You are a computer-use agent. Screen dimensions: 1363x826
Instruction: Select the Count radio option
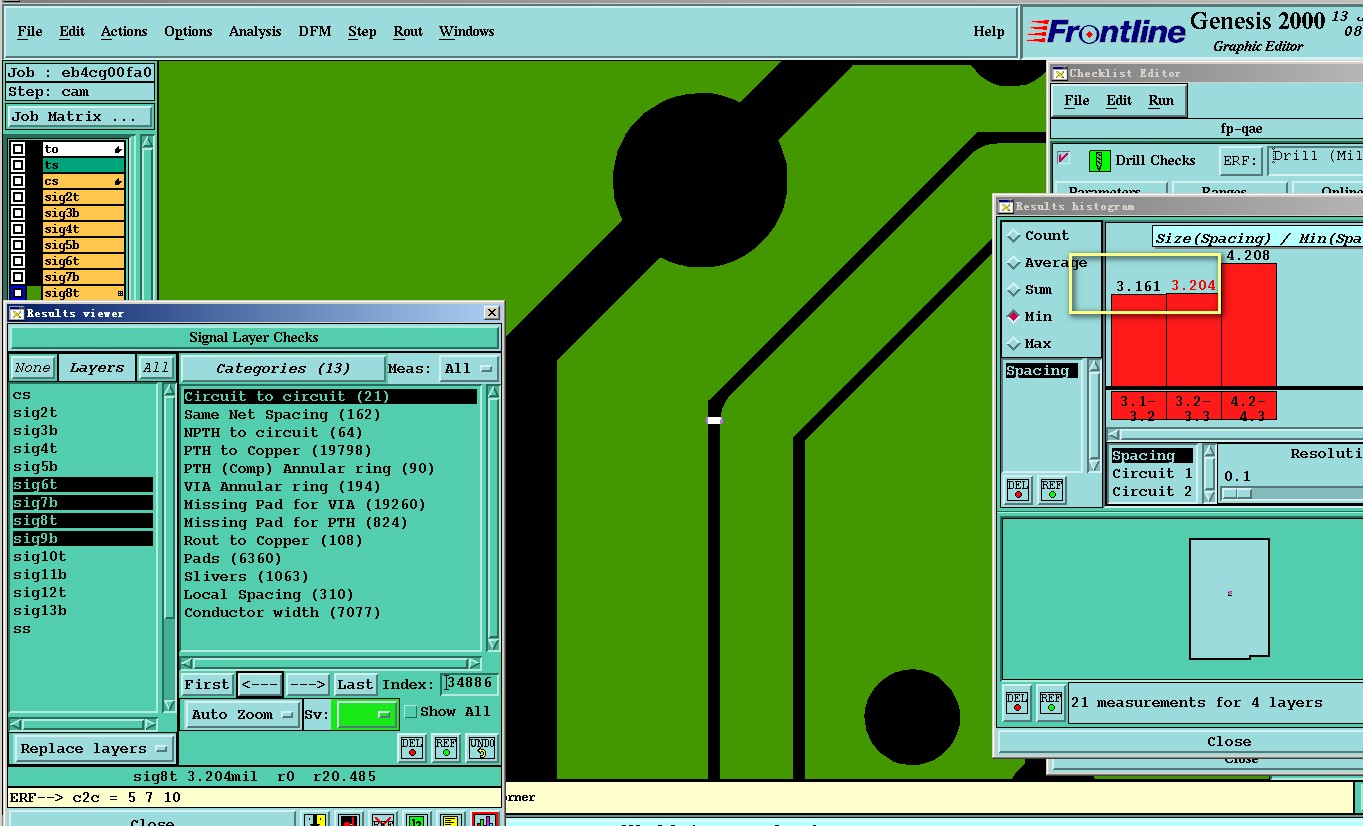click(1014, 236)
